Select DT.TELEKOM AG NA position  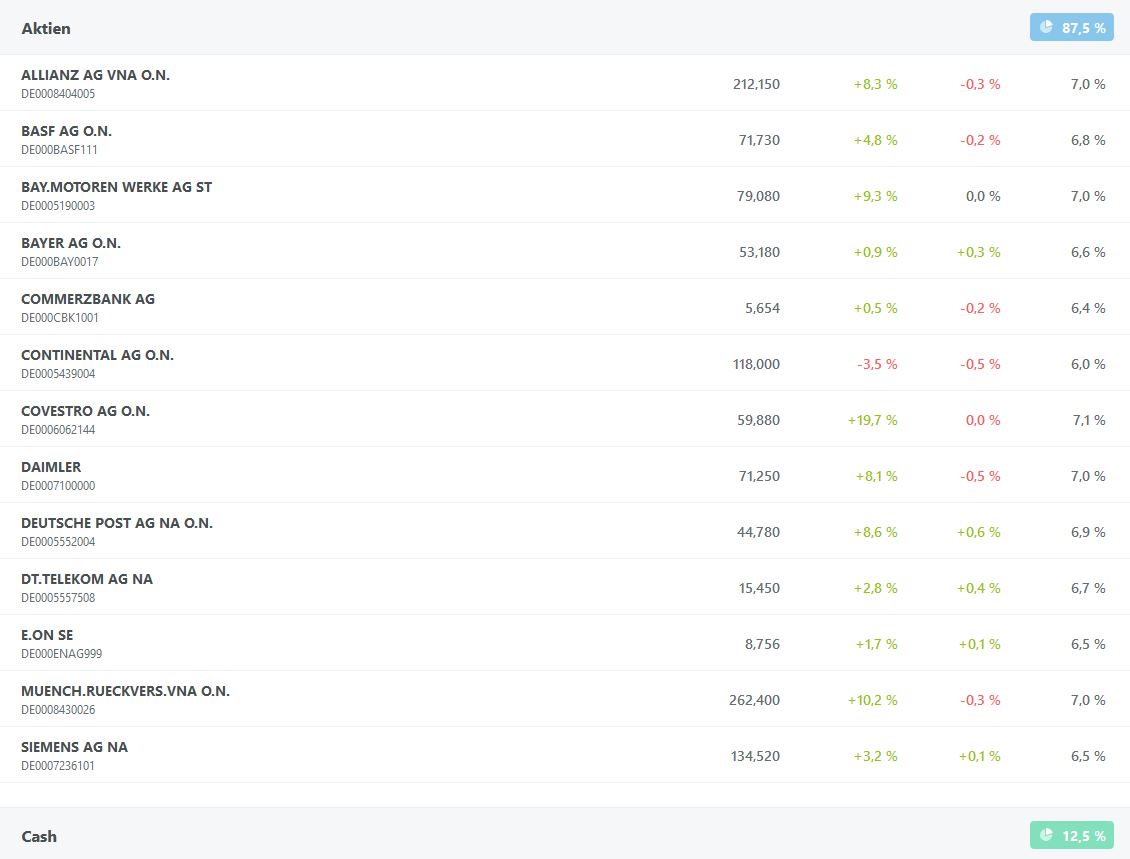[x=87, y=579]
